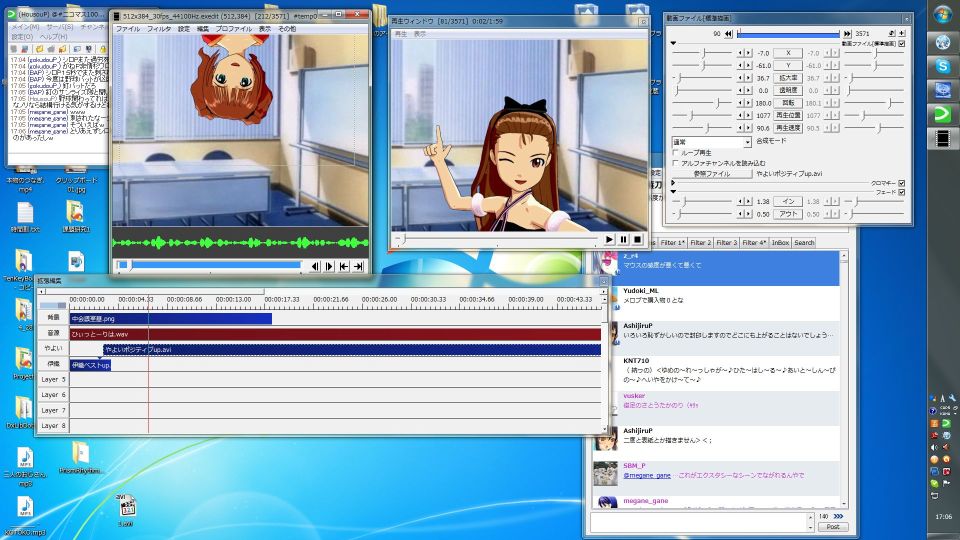Collapse the フェード section triangle
Screen dimensions: 960x540
[673, 192]
